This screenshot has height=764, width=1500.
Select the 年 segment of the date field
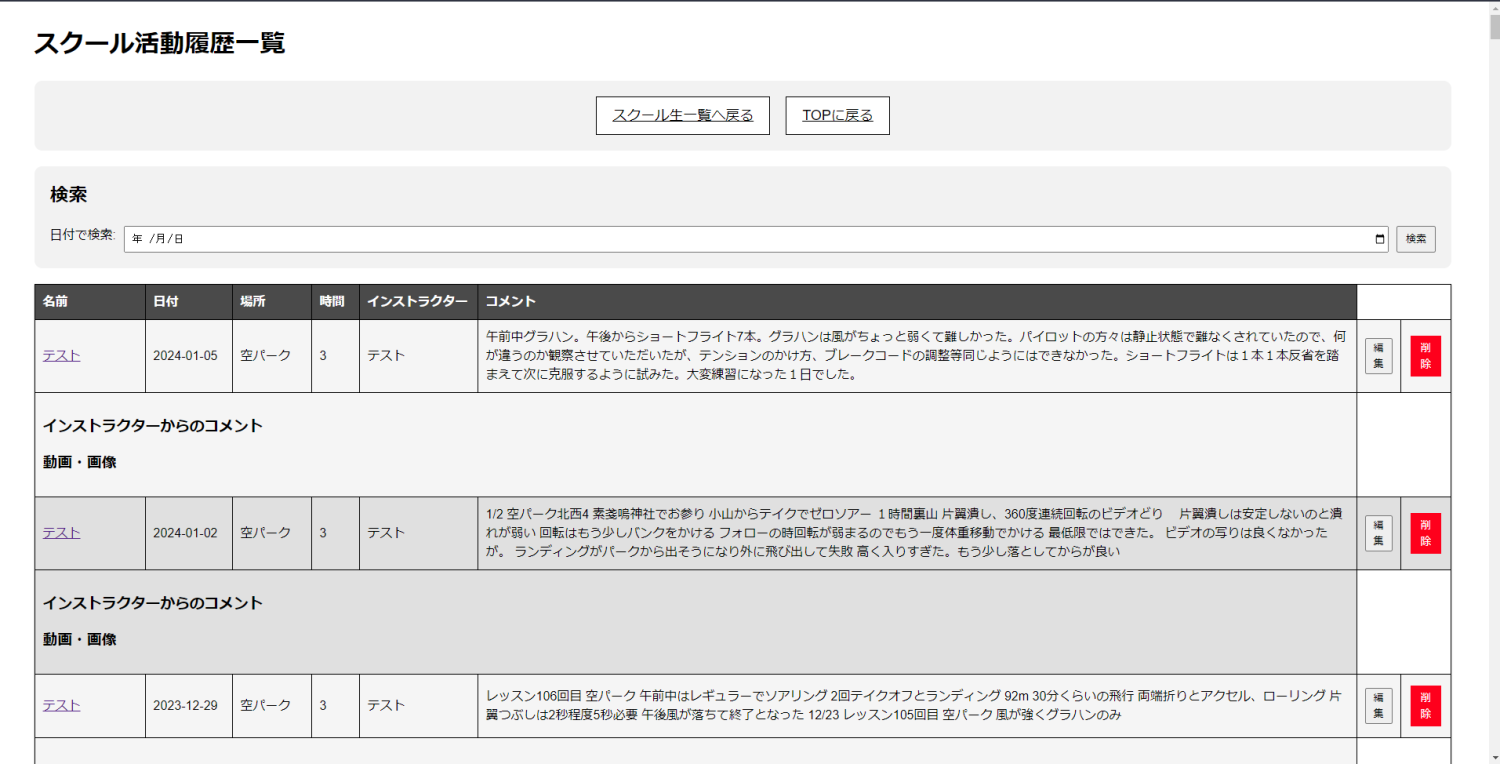[137, 239]
